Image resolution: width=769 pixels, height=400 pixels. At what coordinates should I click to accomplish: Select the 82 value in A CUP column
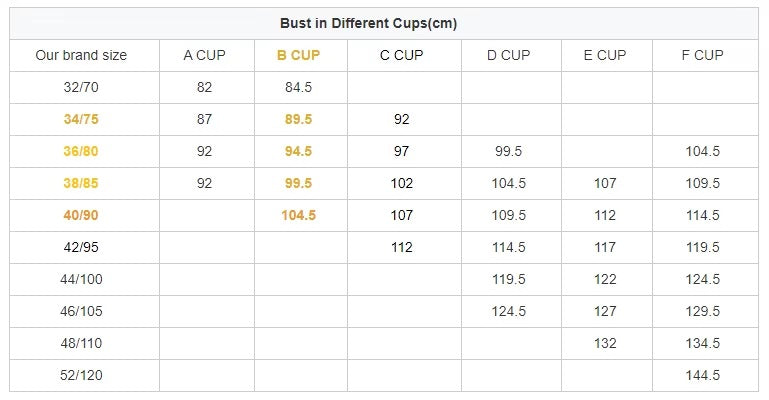(x=205, y=87)
